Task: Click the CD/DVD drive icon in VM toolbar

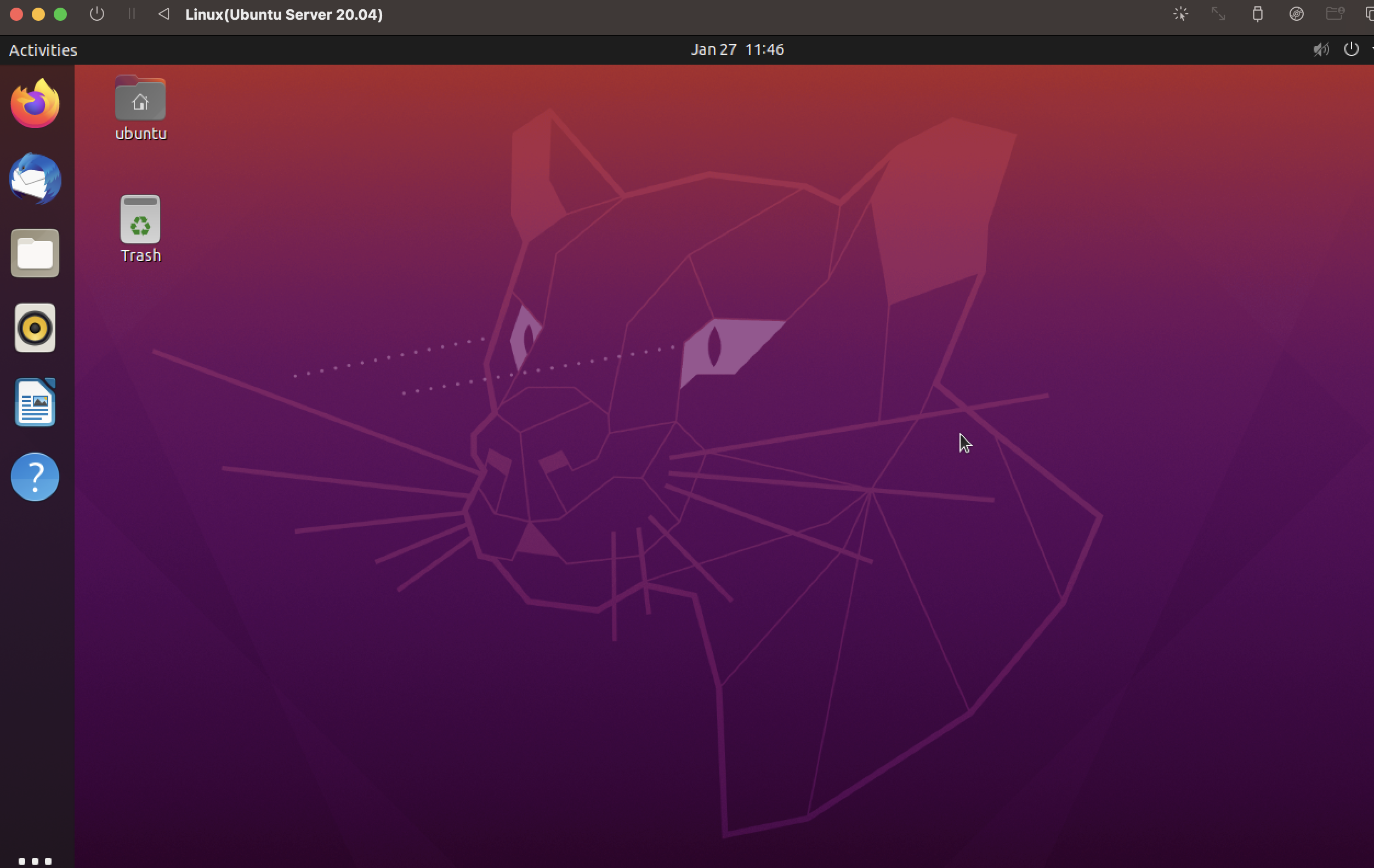Action: [1296, 14]
